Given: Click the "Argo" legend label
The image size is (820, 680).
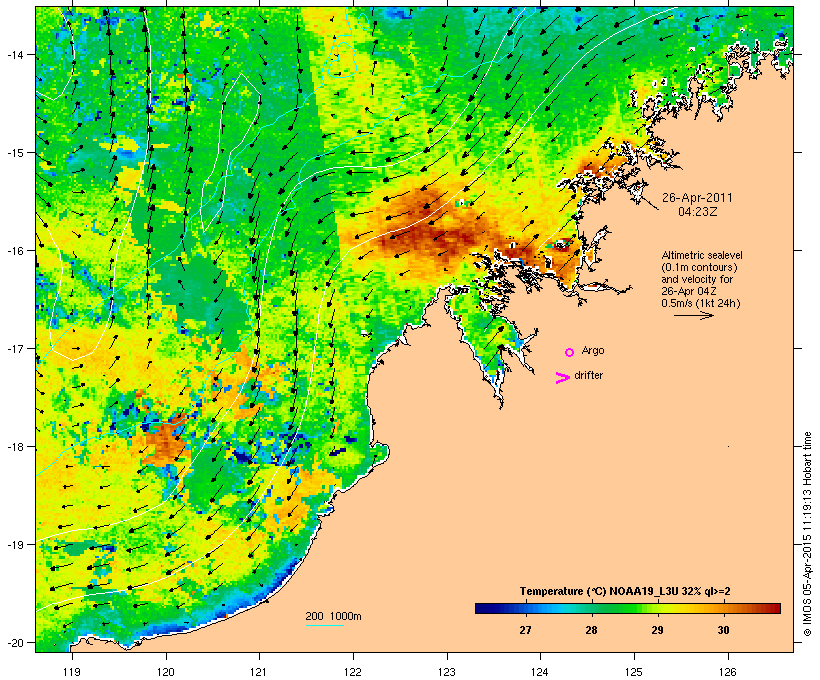Looking at the screenshot, I should pos(593,350).
